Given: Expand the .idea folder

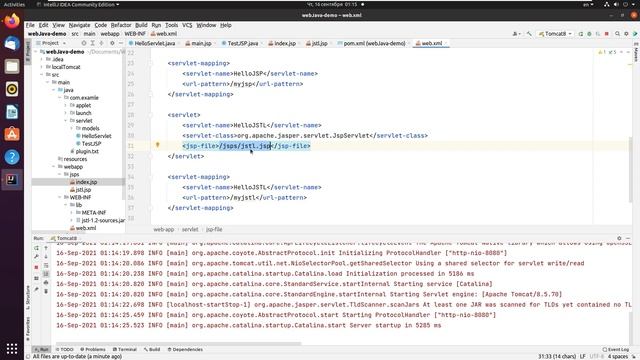Looking at the screenshot, I should pos(42,60).
